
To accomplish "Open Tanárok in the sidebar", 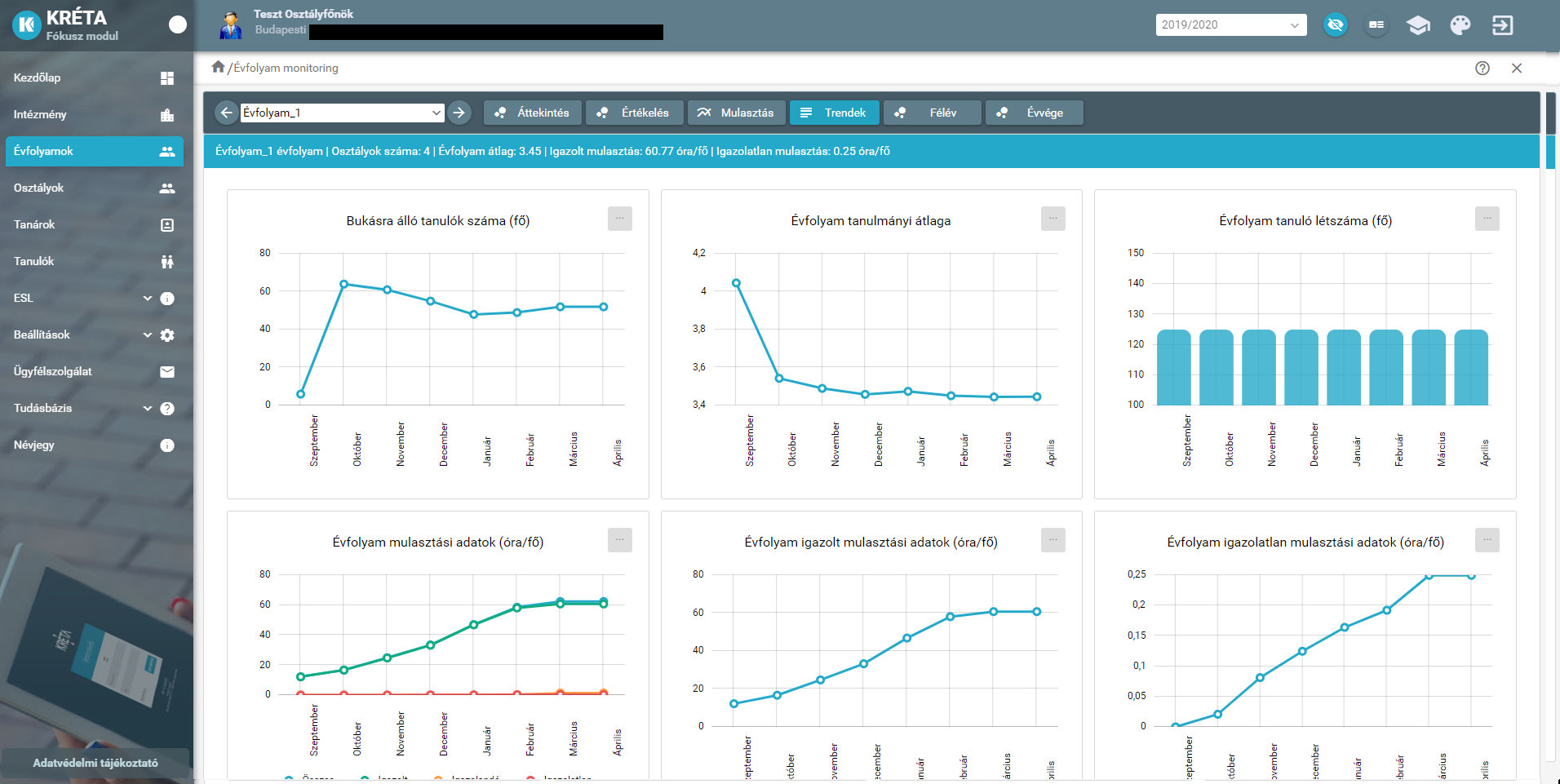I will pos(95,225).
